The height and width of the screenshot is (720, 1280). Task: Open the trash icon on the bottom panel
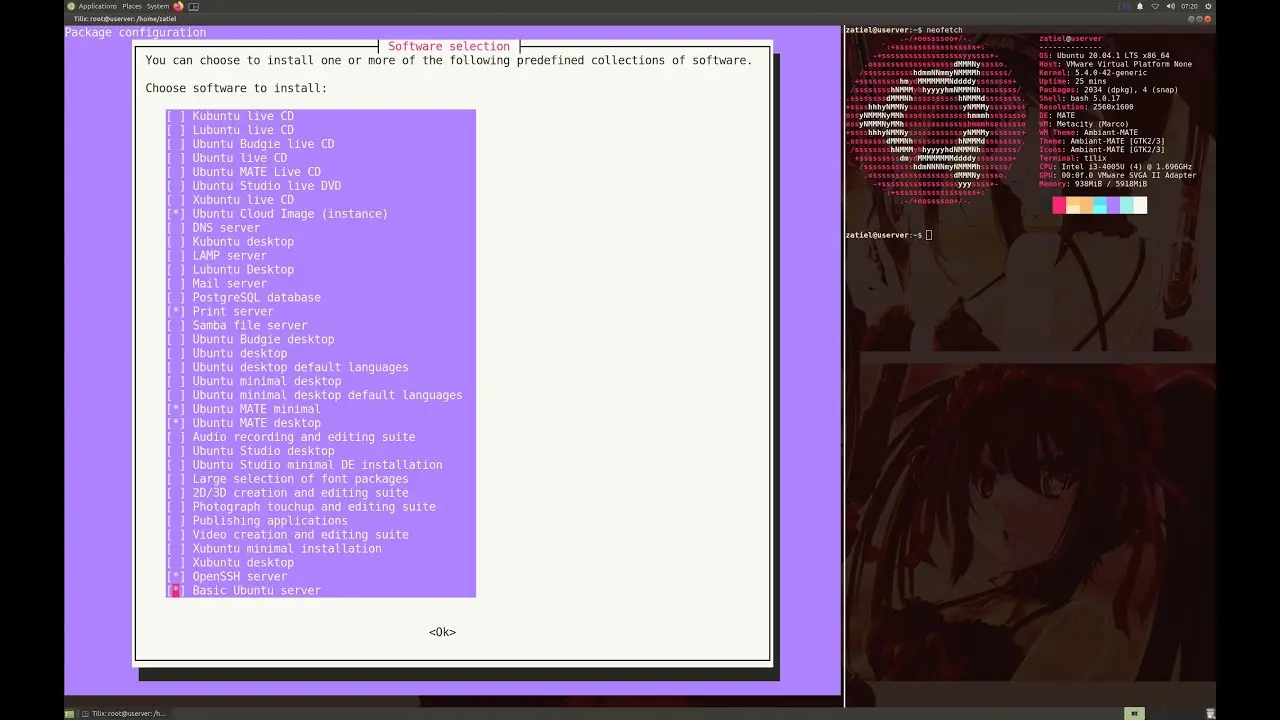(1210, 713)
